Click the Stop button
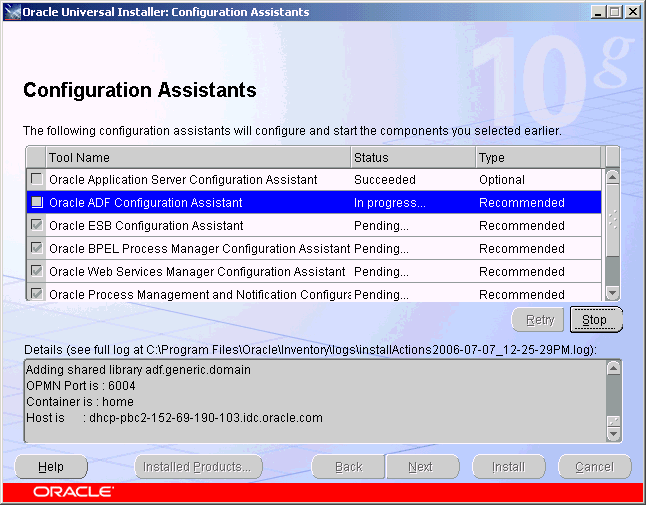This screenshot has width=646, height=505. click(596, 320)
